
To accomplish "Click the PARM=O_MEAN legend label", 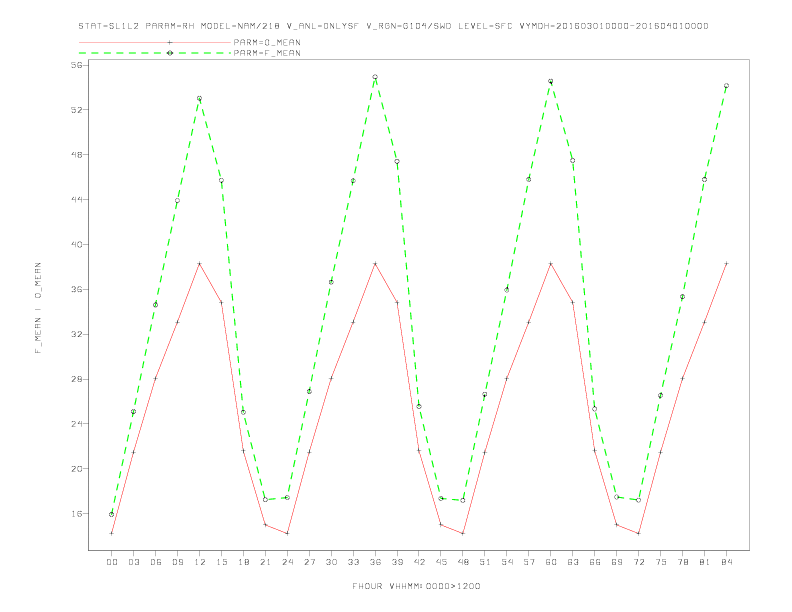I will 267,42.
